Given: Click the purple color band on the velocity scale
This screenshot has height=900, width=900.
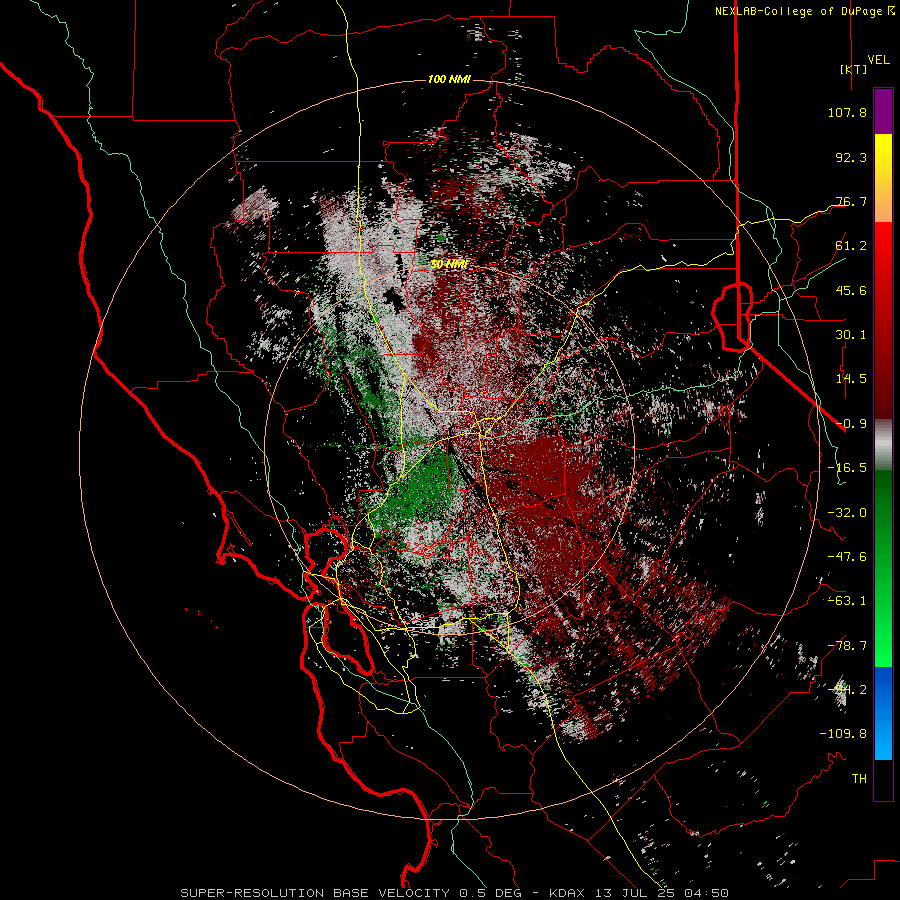Looking at the screenshot, I should coord(883,112).
